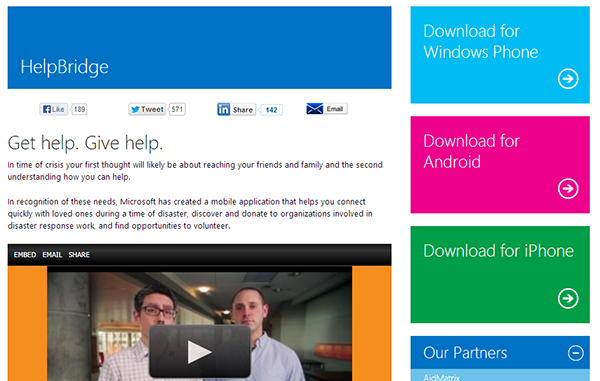This screenshot has height=381, width=600.
Task: Open the Download for Windows Phone tile
Action: point(500,55)
